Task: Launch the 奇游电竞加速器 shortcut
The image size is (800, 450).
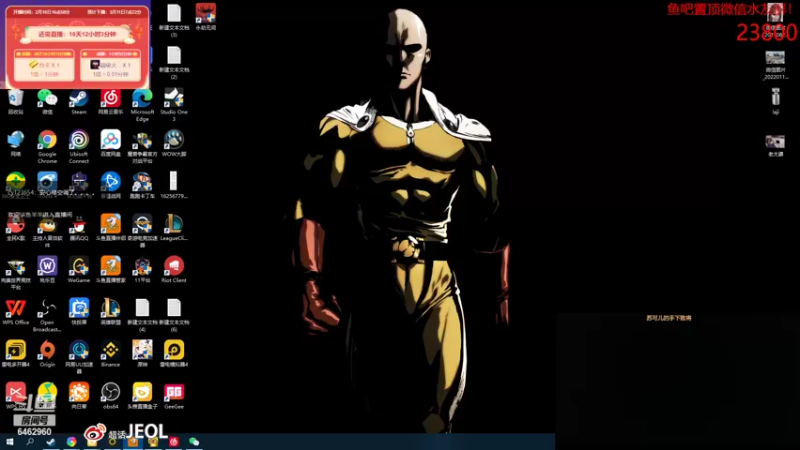Action: click(x=142, y=231)
